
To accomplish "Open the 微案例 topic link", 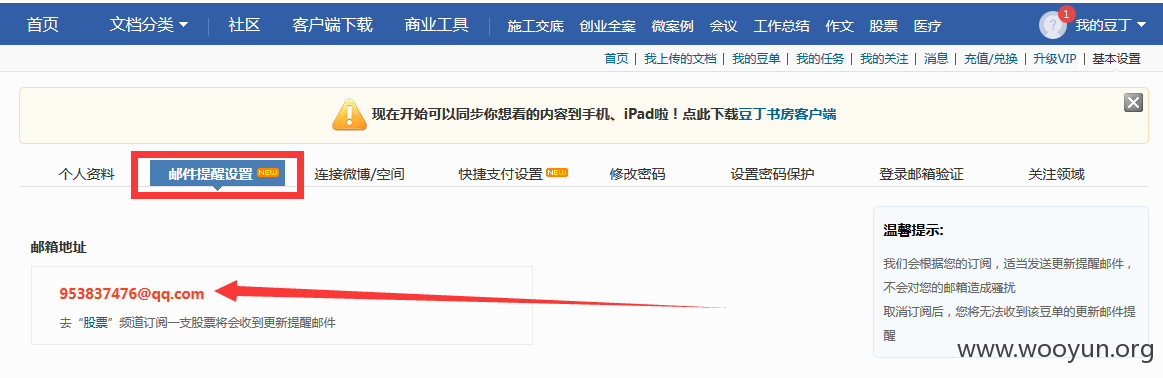I will coord(673,26).
